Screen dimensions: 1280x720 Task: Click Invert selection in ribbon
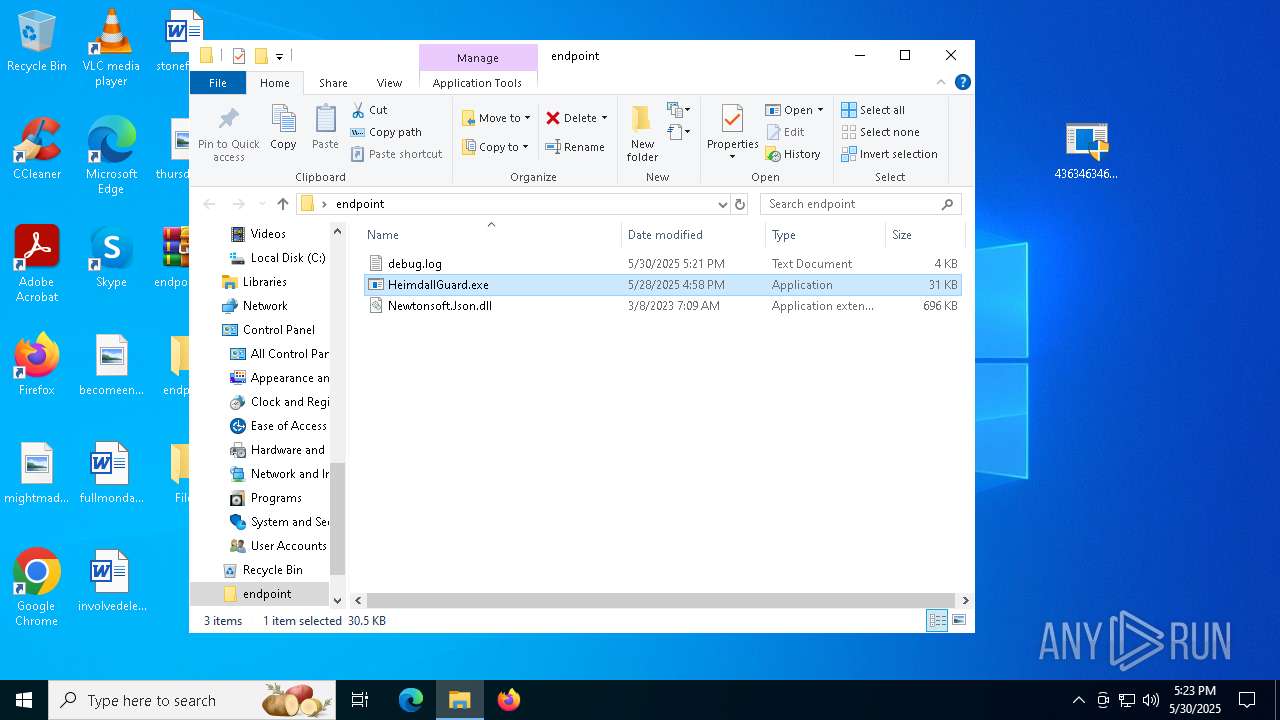(x=889, y=154)
